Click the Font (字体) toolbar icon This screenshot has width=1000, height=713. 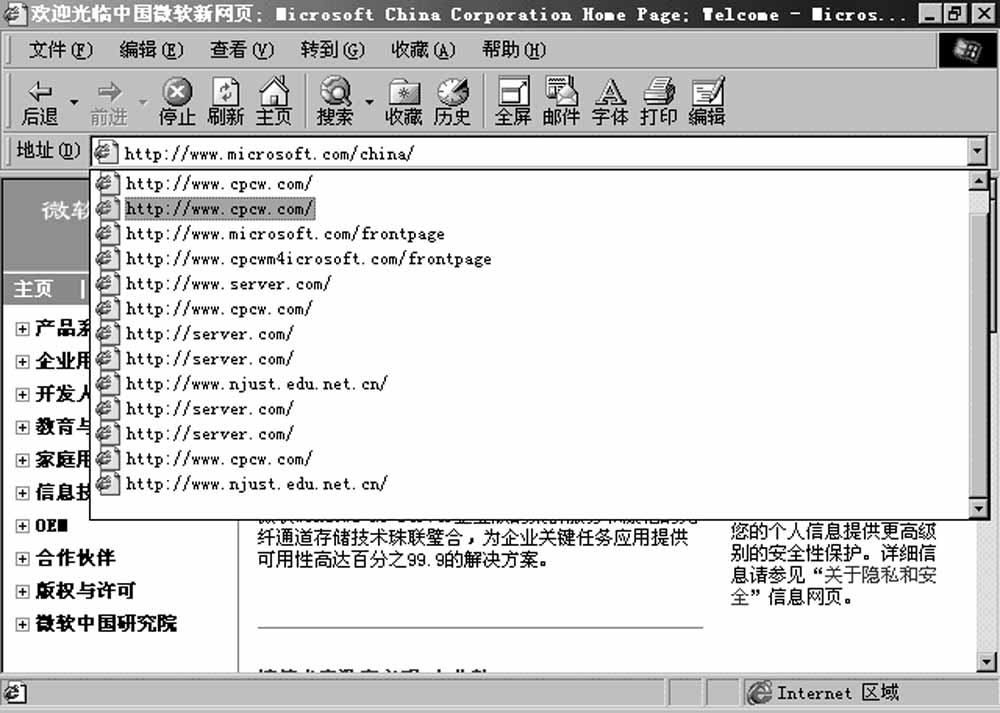pos(610,101)
